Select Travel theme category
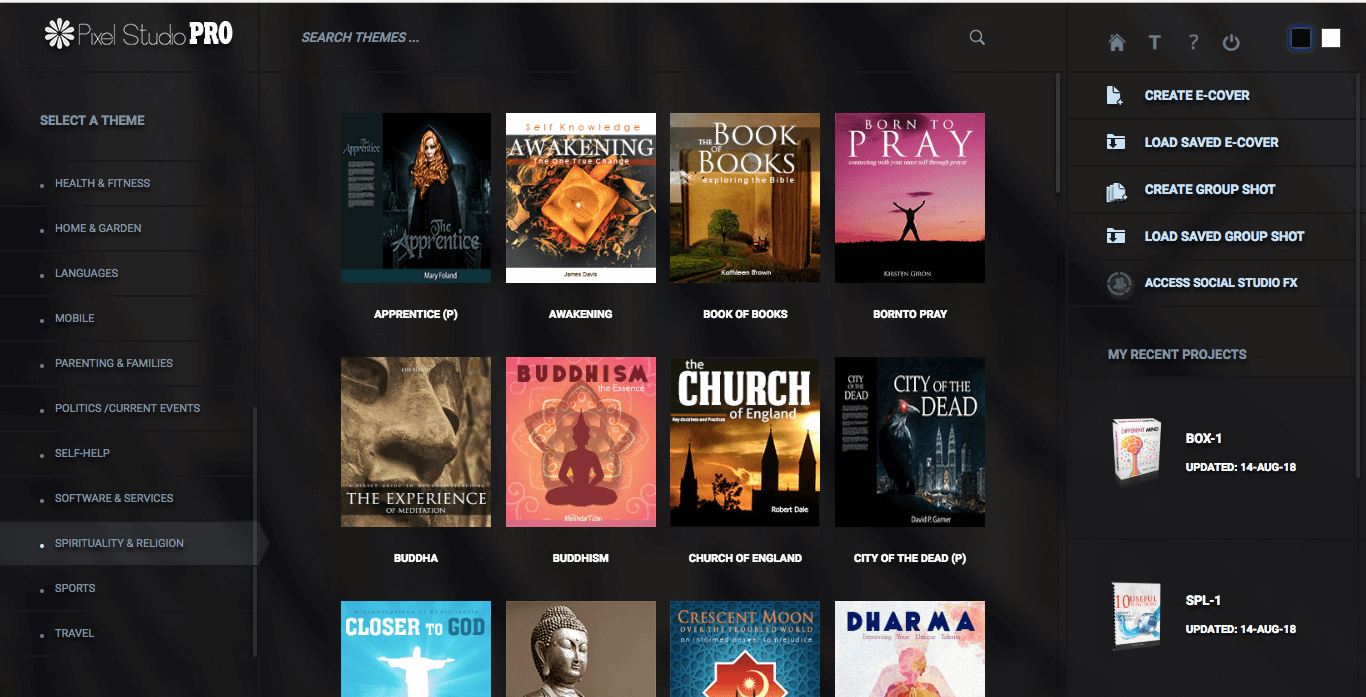 pos(74,633)
